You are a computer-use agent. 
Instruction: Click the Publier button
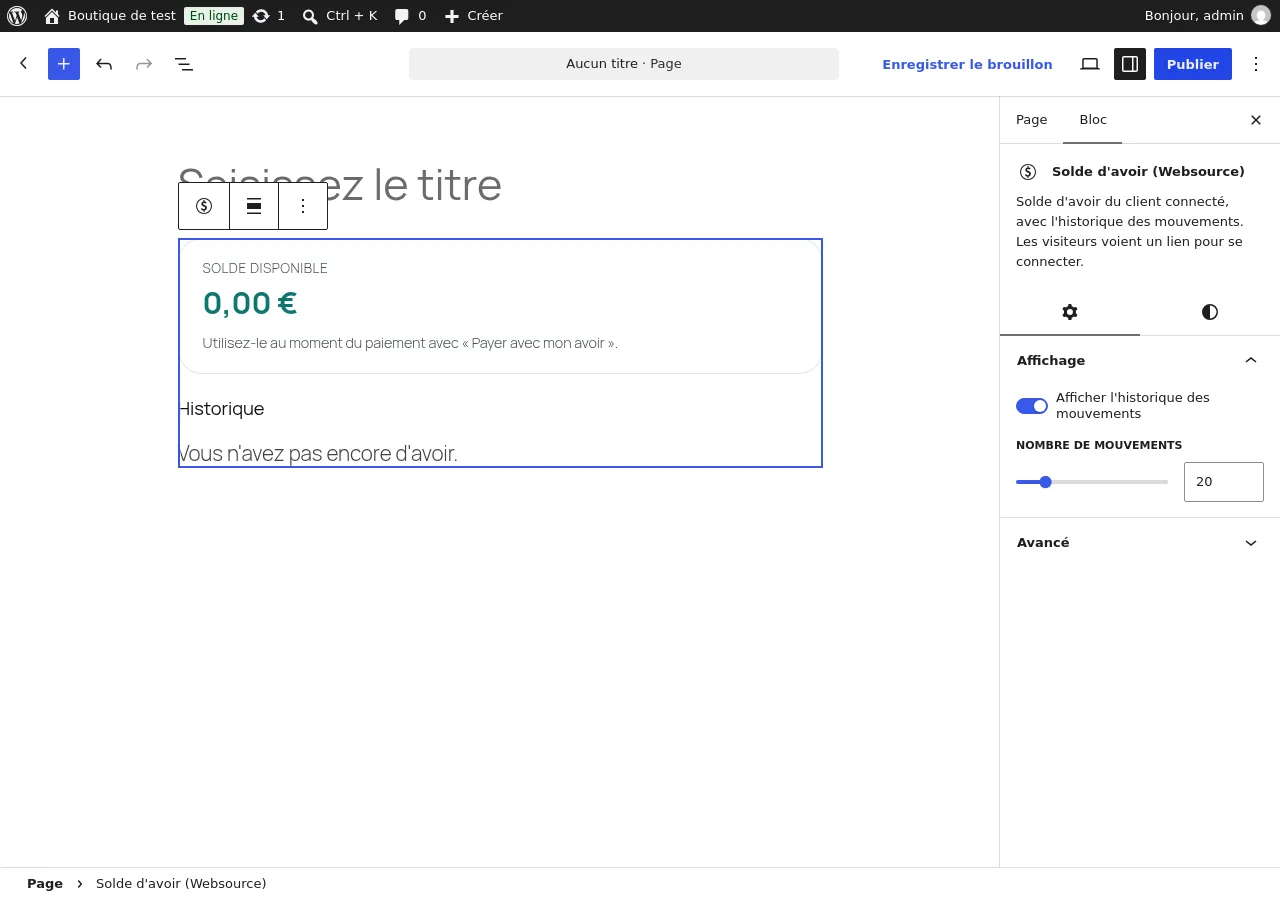1193,64
